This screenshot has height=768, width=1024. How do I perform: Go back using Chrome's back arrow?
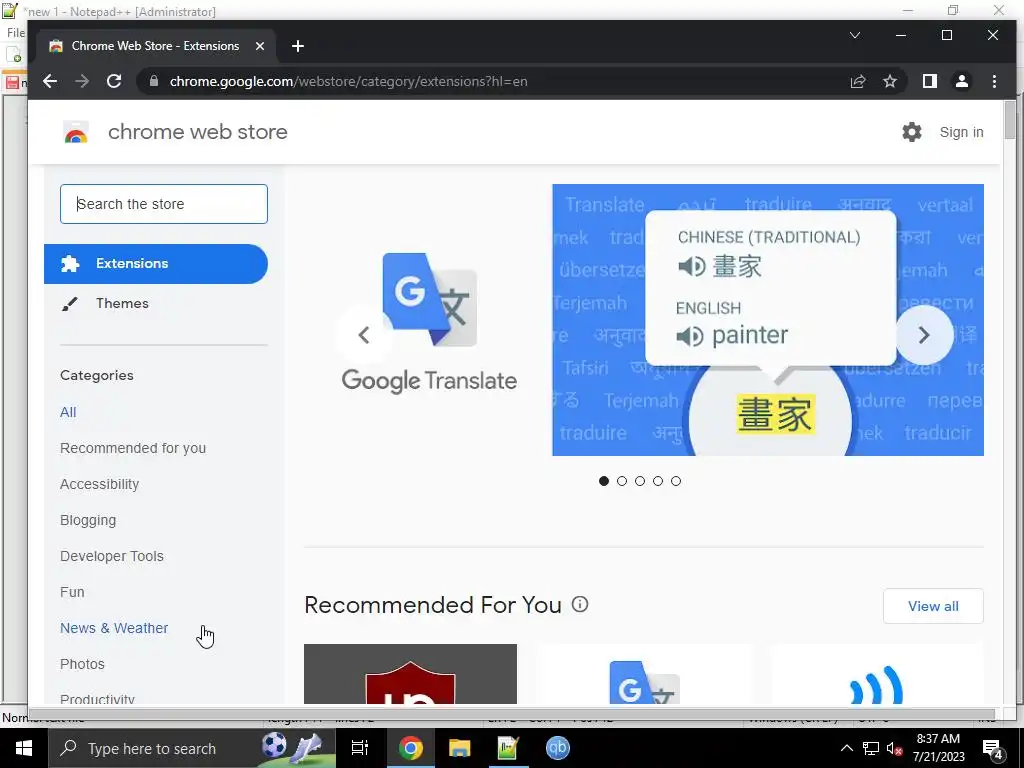pyautogui.click(x=50, y=81)
